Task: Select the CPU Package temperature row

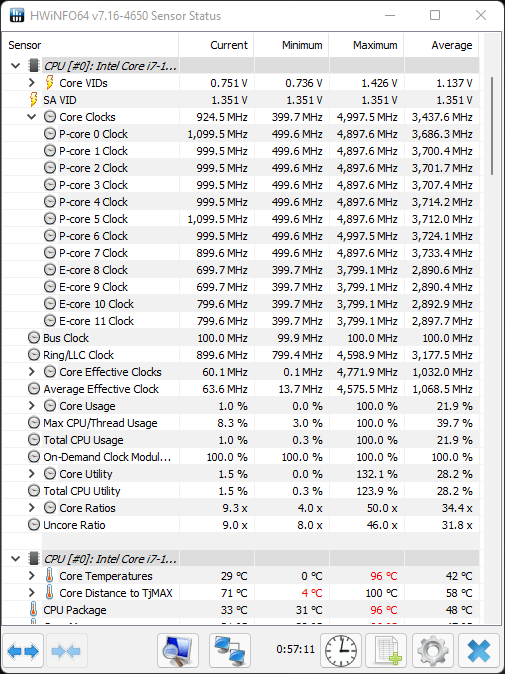Action: [x=241, y=610]
